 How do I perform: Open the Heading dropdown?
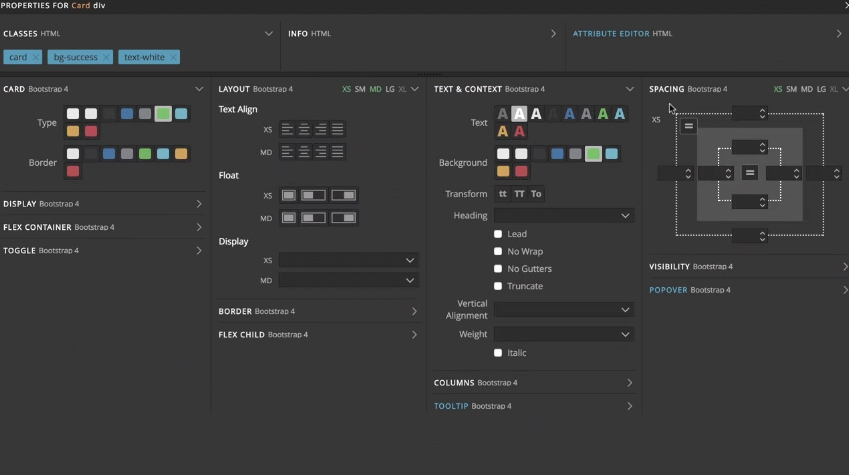click(564, 216)
